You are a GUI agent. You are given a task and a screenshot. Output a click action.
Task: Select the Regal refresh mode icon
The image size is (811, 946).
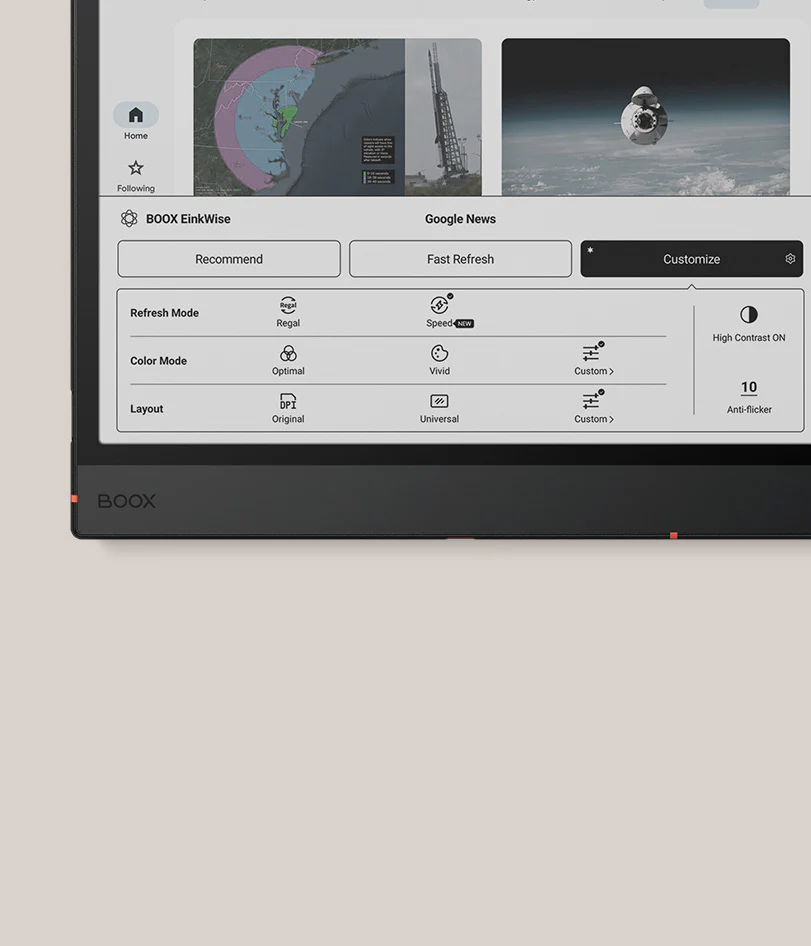tap(288, 306)
